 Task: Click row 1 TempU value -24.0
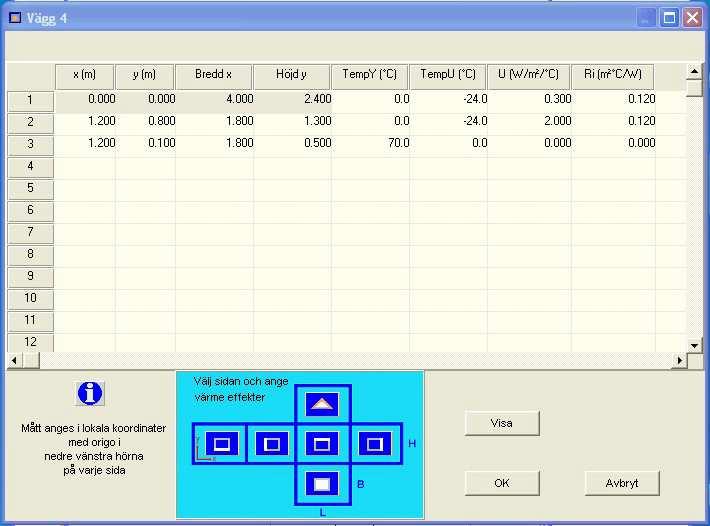(449, 101)
